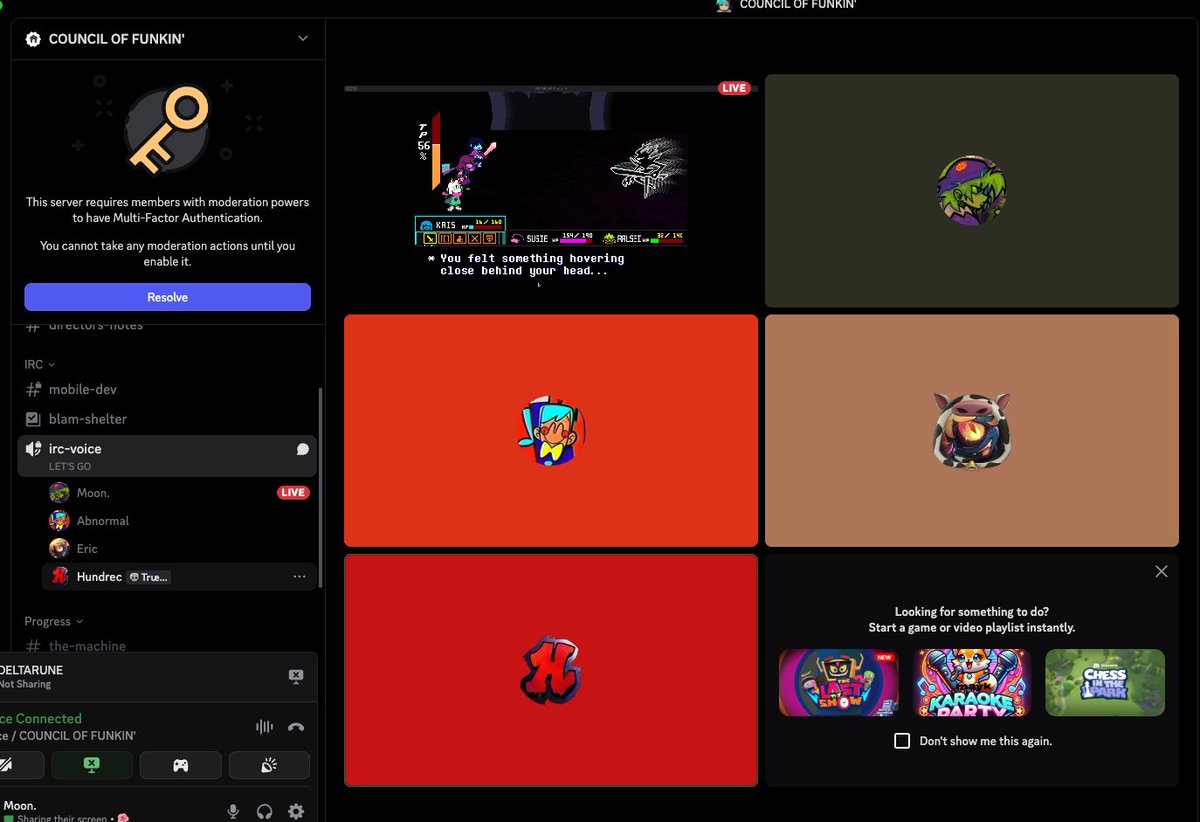Check the Don't show me this again box
The image size is (1200, 822).
[x=902, y=741]
